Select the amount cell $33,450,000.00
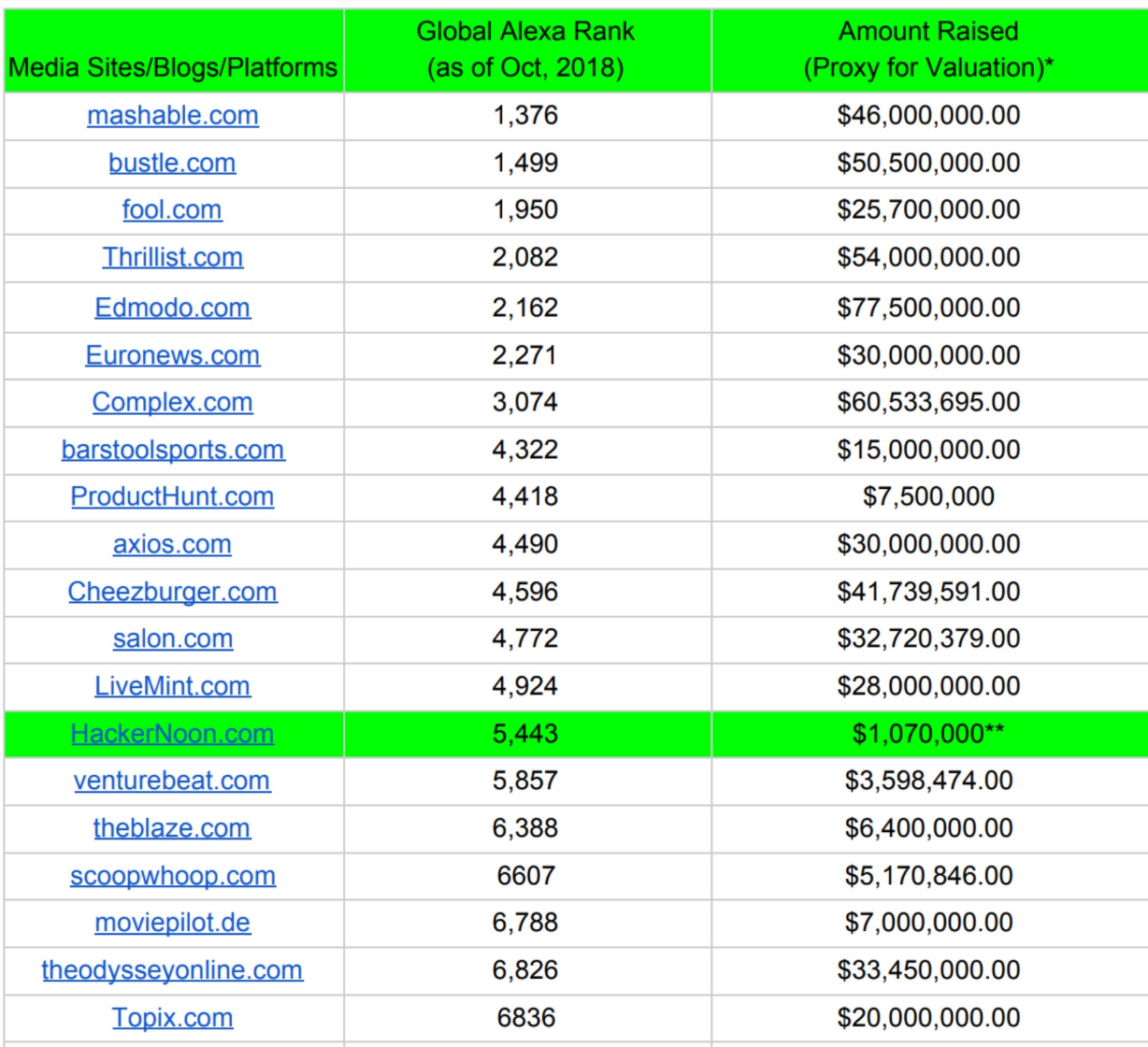 tap(929, 970)
